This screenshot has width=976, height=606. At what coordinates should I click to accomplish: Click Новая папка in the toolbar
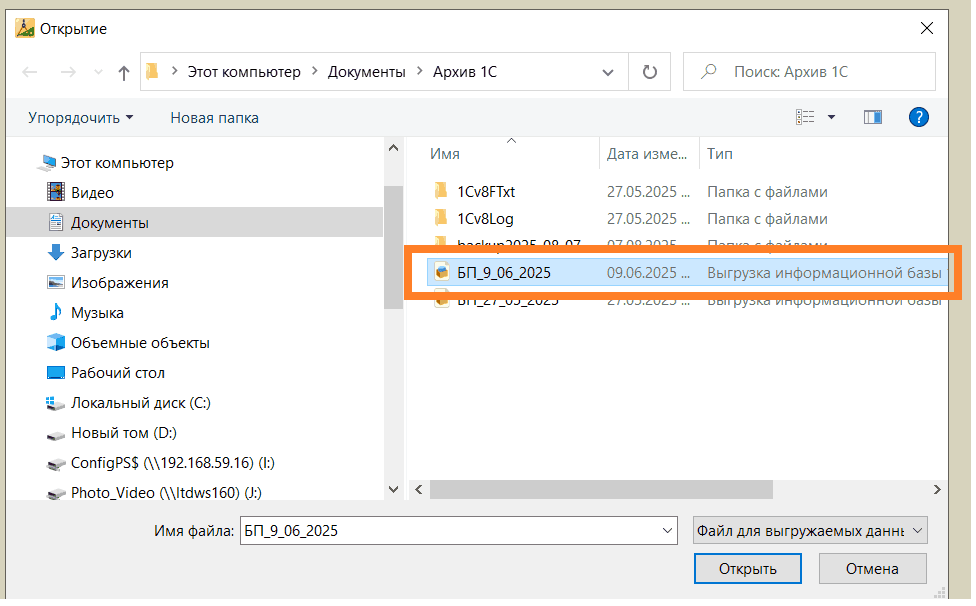[214, 118]
